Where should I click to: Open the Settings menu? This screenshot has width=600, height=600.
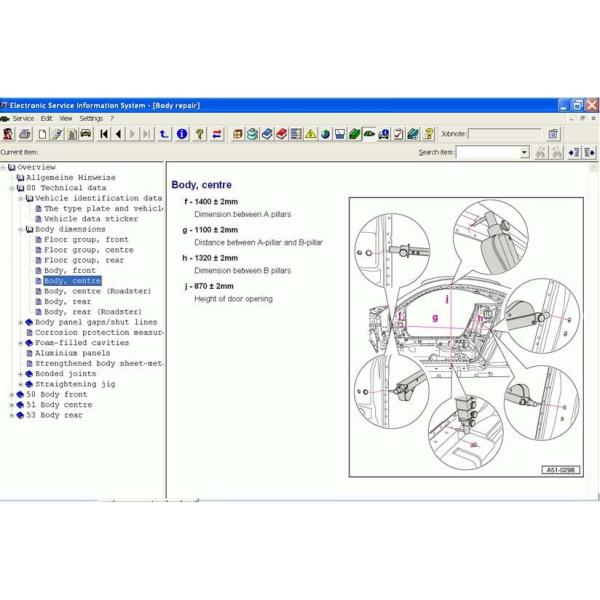91,119
